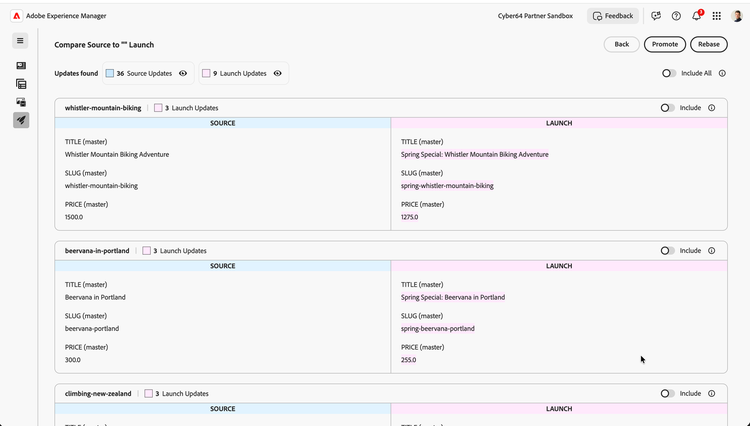The width and height of the screenshot is (750, 426).
Task: Toggle Include for beervana-in-portland
Action: coord(667,251)
